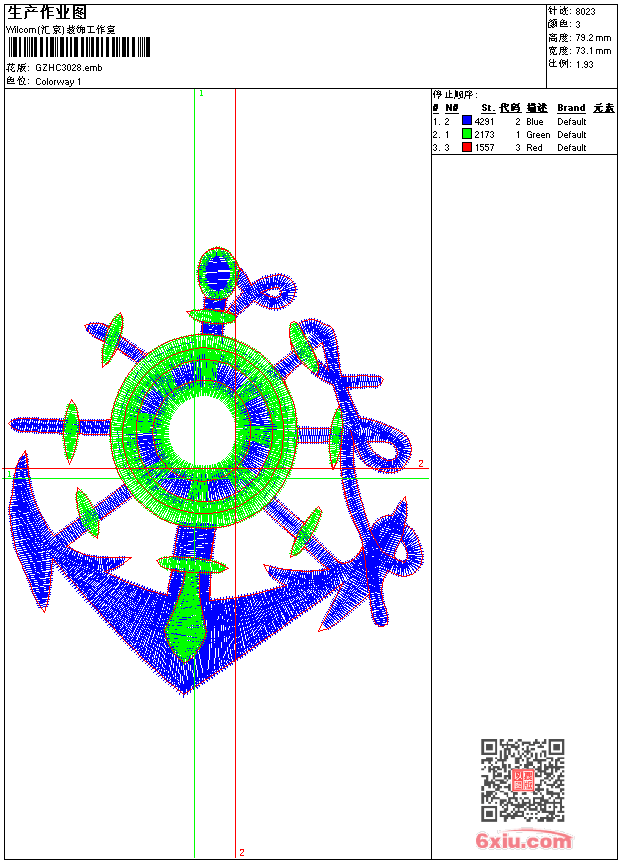620x860 pixels.
Task: Select the stitch count value '8023'
Action: [x=585, y=12]
